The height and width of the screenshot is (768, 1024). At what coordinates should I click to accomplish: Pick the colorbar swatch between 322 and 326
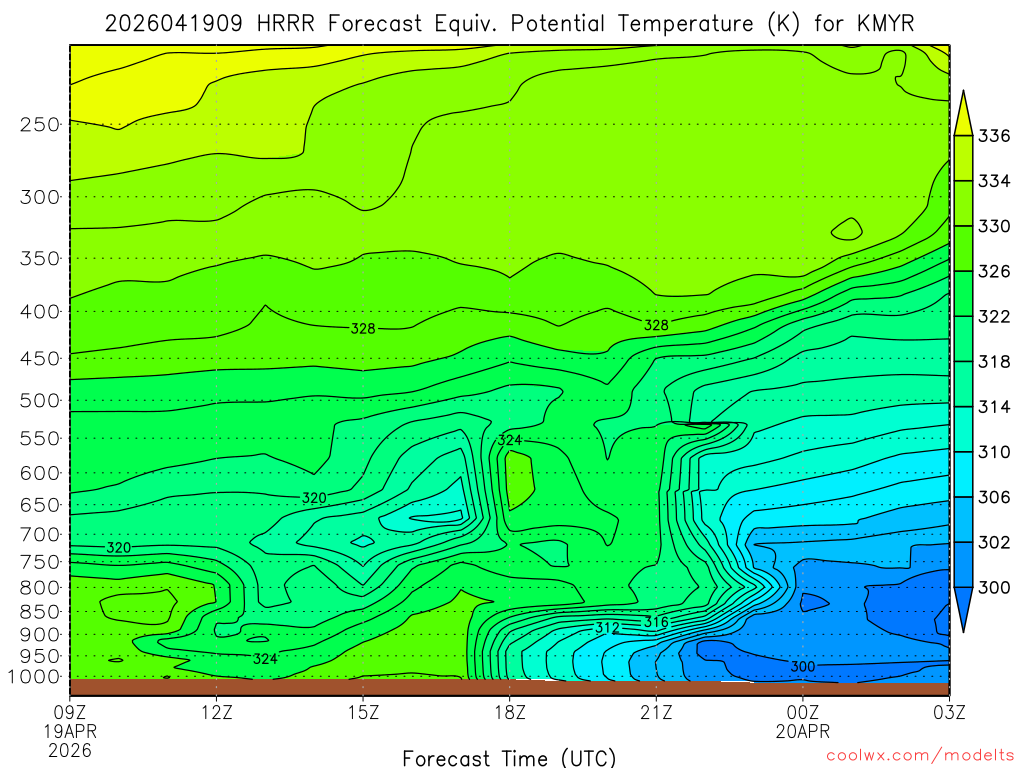click(x=963, y=293)
